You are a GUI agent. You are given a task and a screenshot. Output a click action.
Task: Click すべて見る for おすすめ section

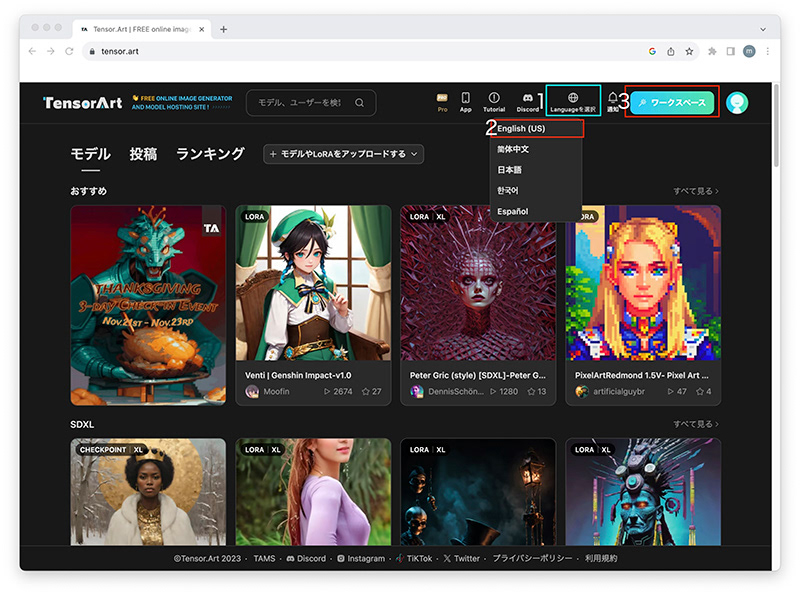(x=696, y=191)
